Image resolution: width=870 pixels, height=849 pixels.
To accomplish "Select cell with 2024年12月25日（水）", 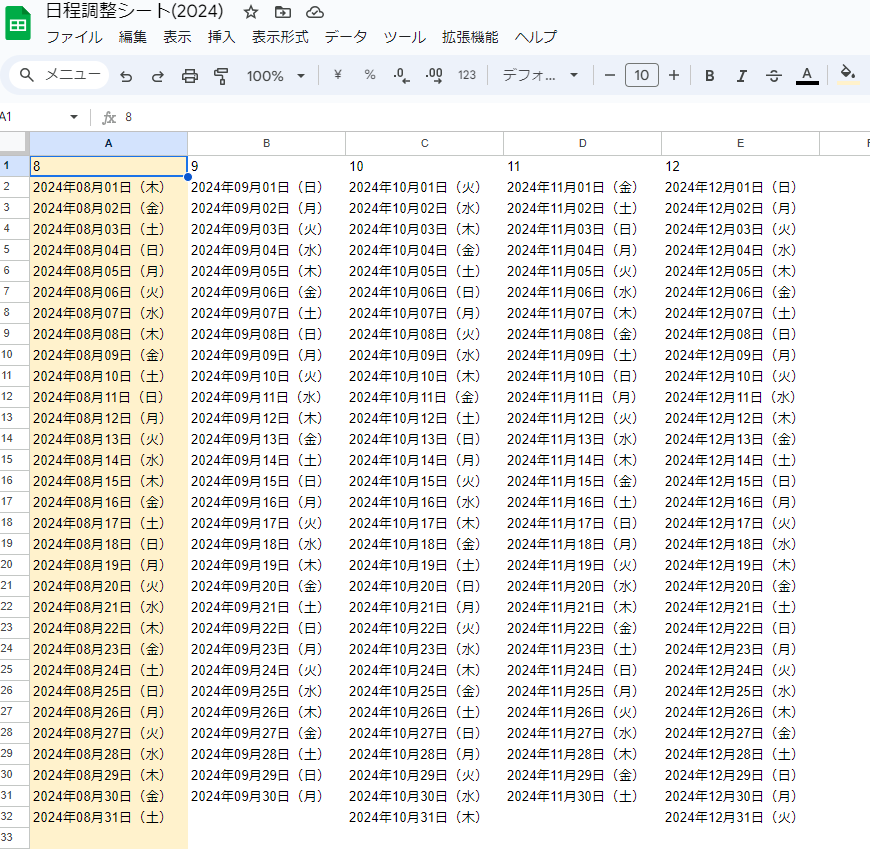I will pos(740,691).
